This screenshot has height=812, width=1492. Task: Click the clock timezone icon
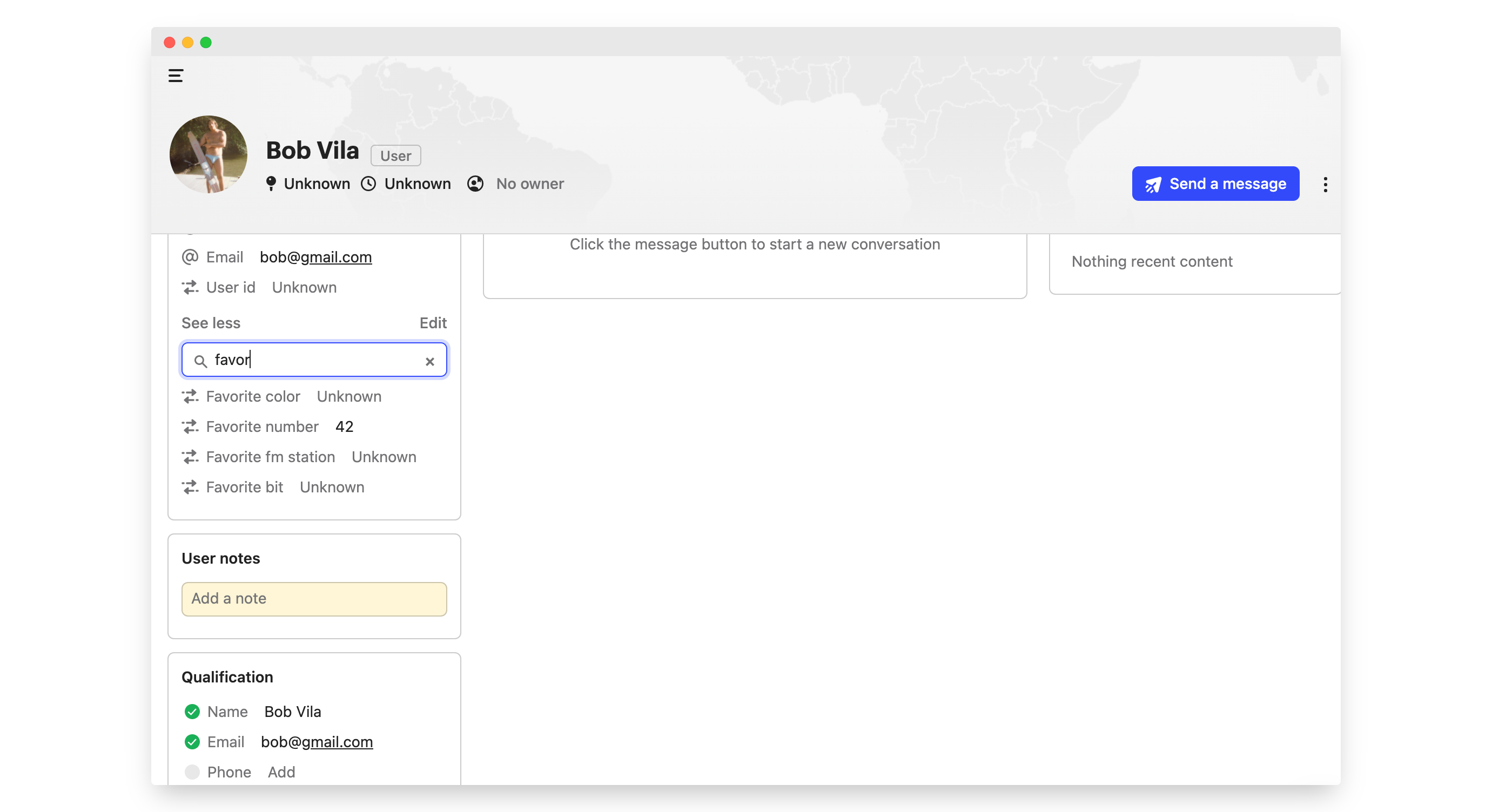pos(368,184)
